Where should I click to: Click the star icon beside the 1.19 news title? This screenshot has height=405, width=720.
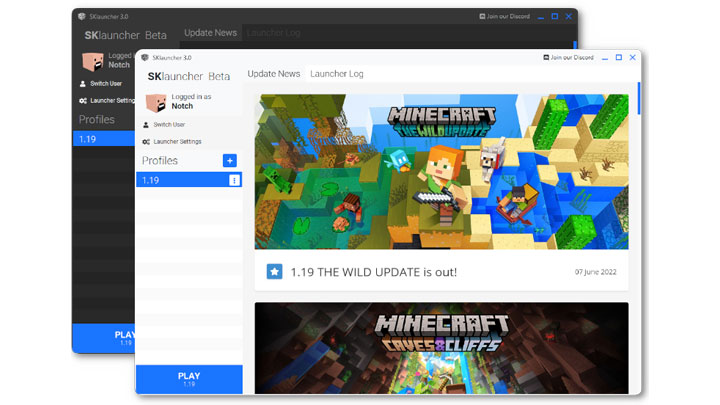[274, 271]
